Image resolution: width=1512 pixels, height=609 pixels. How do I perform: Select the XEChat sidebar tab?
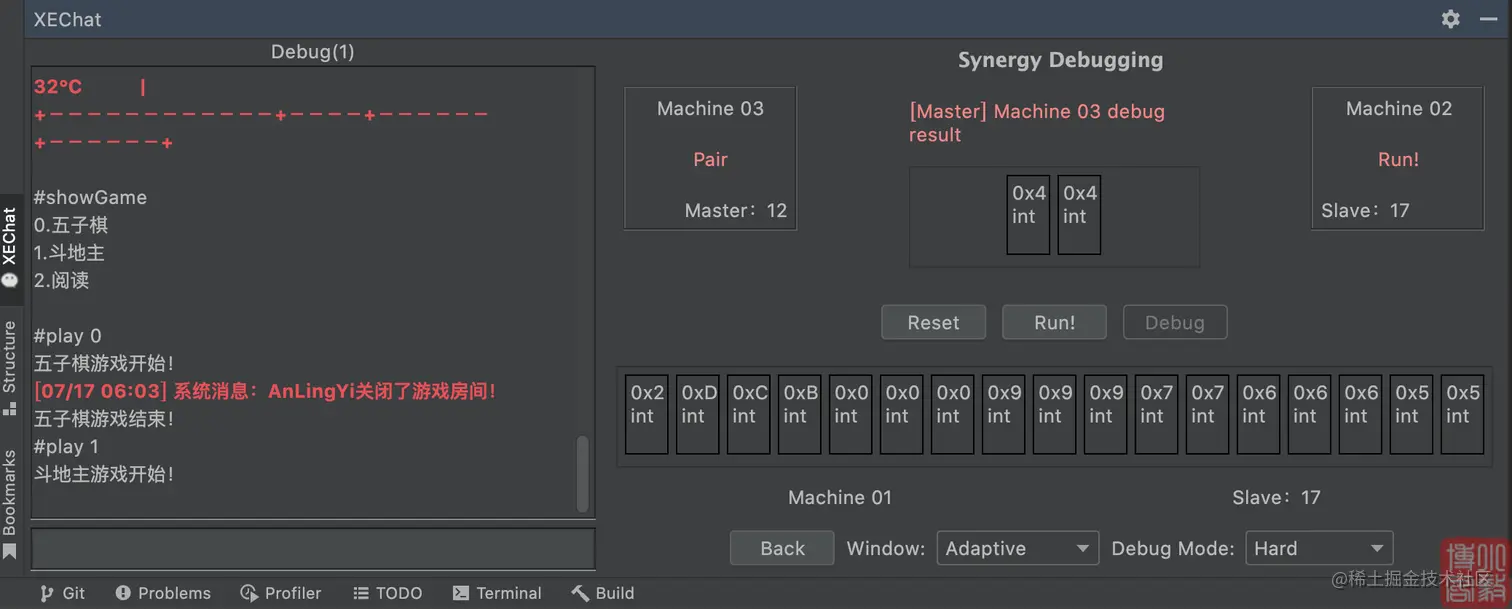coord(10,247)
